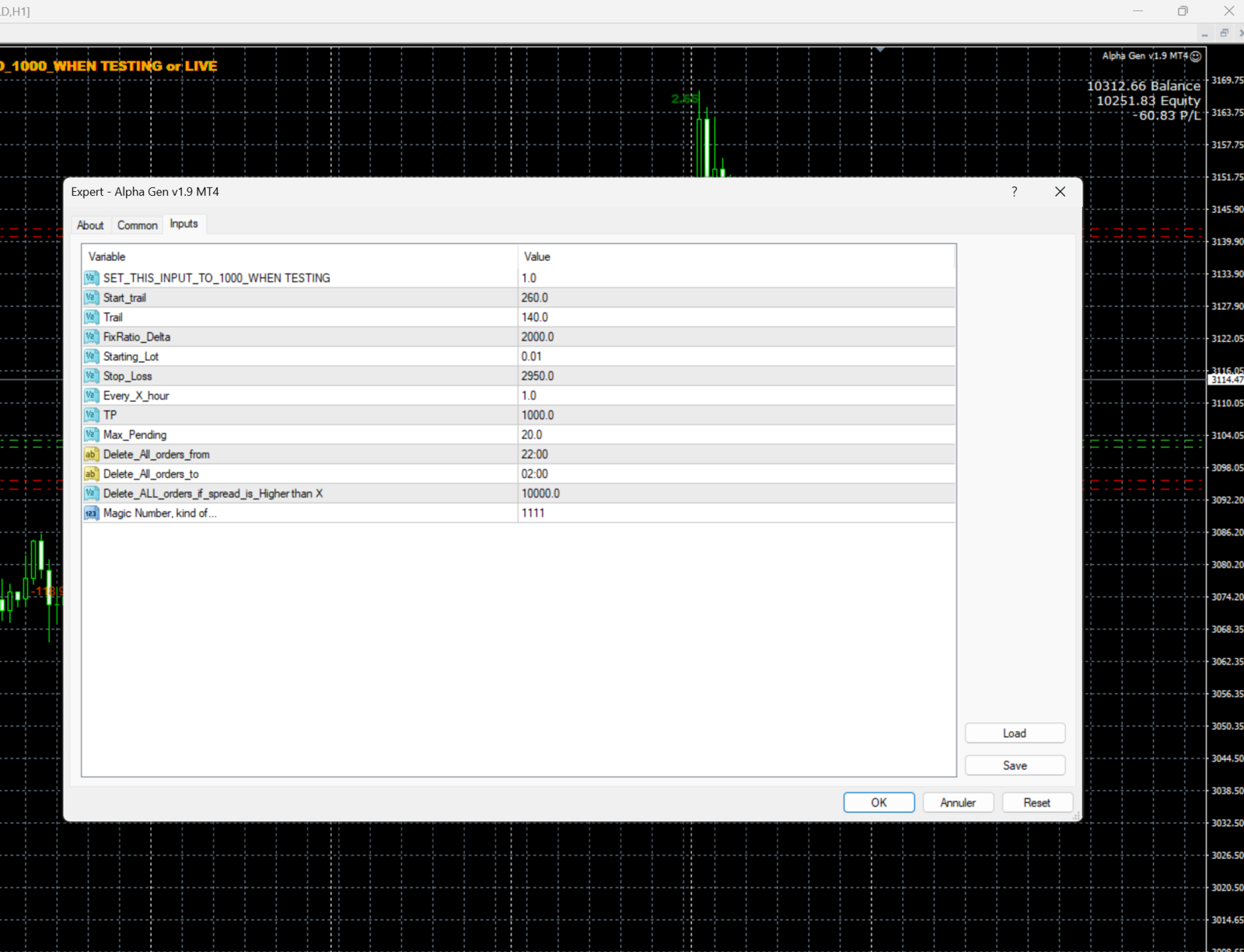Screen dimensions: 1244x952
Task: Select the Starting_Lot value 0.01
Action: pyautogui.click(x=532, y=357)
